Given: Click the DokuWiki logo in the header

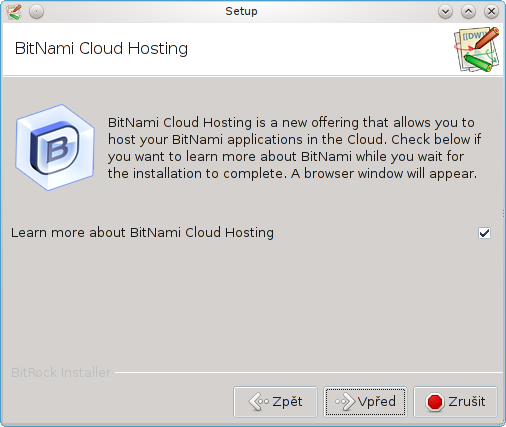Looking at the screenshot, I should coord(476,49).
